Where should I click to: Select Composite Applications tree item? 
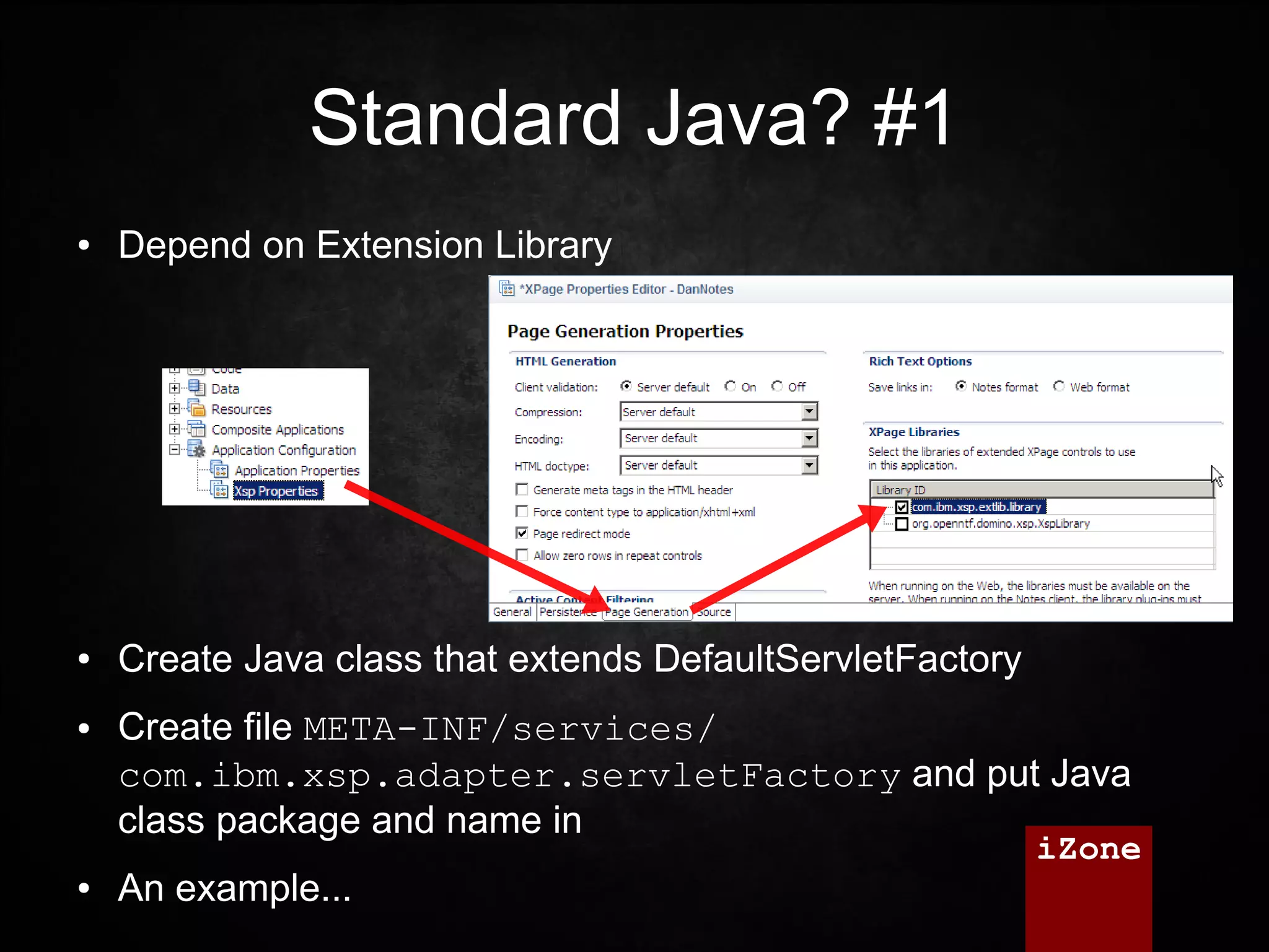278,430
